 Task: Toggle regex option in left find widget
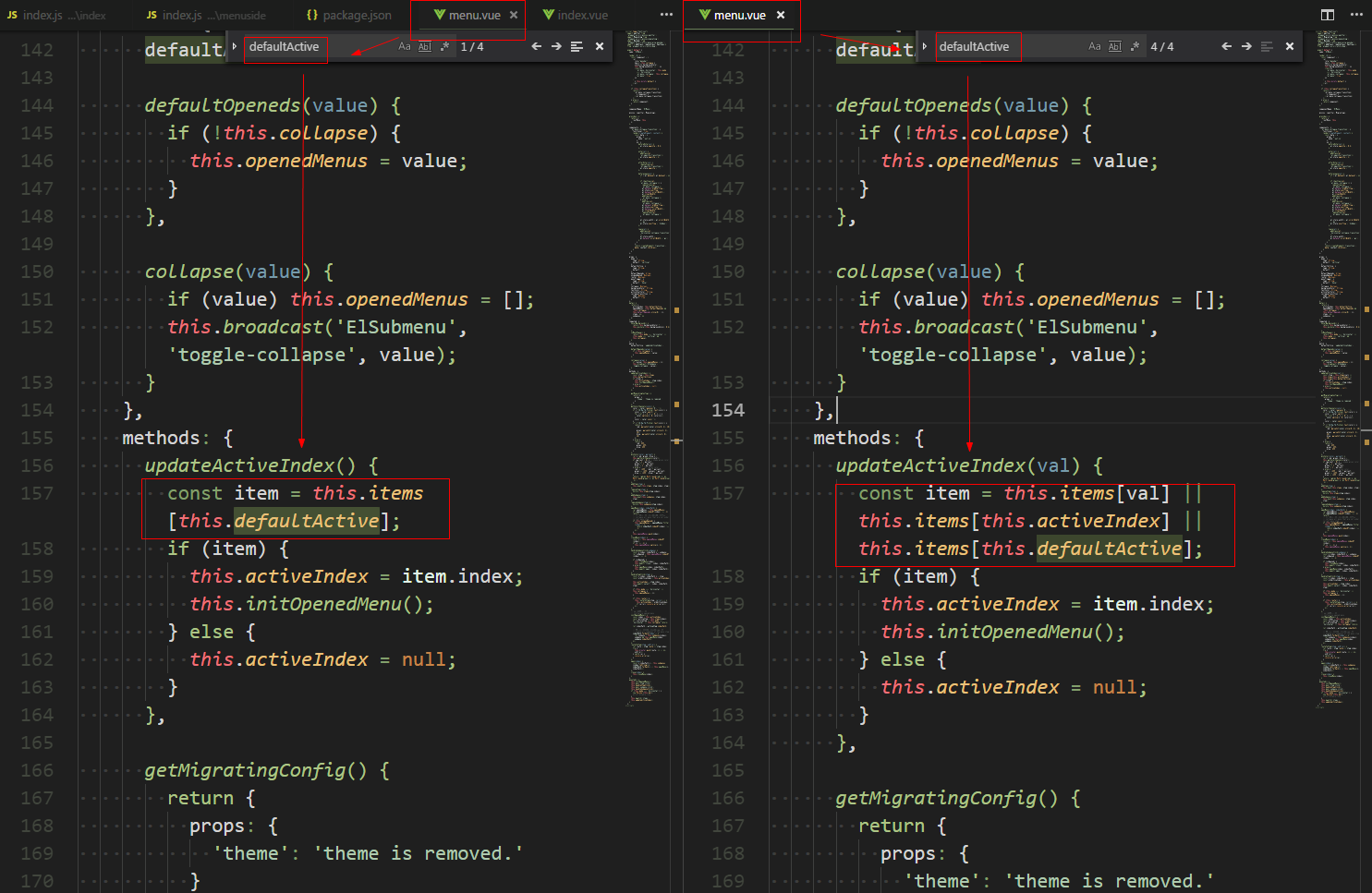444,46
